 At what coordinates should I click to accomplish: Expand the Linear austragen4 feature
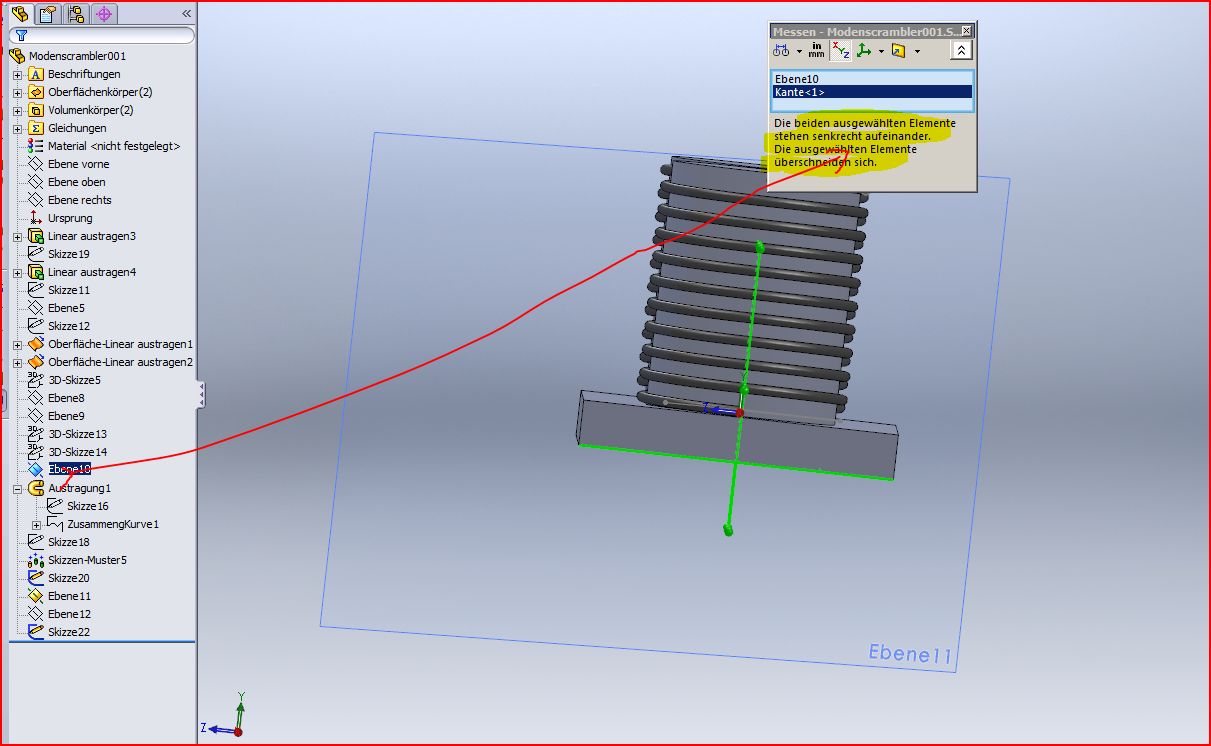click(x=17, y=273)
